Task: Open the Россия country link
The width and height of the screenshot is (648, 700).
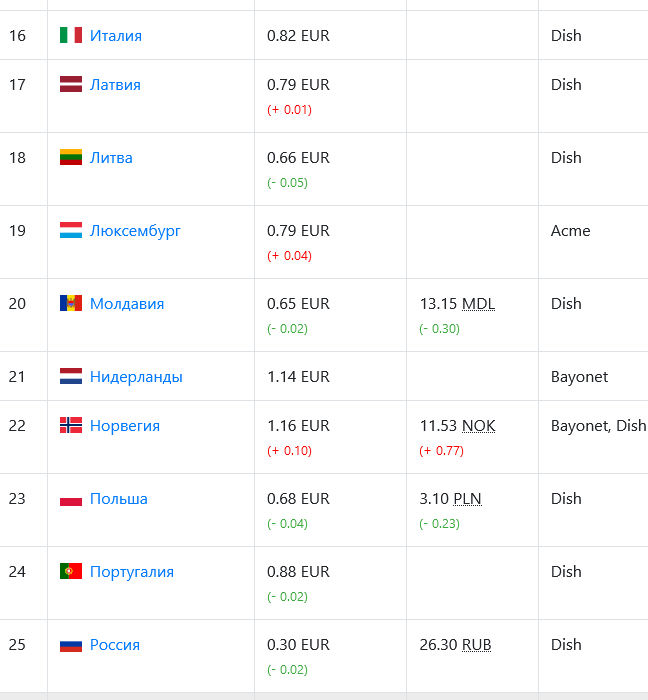Action: click(x=115, y=645)
